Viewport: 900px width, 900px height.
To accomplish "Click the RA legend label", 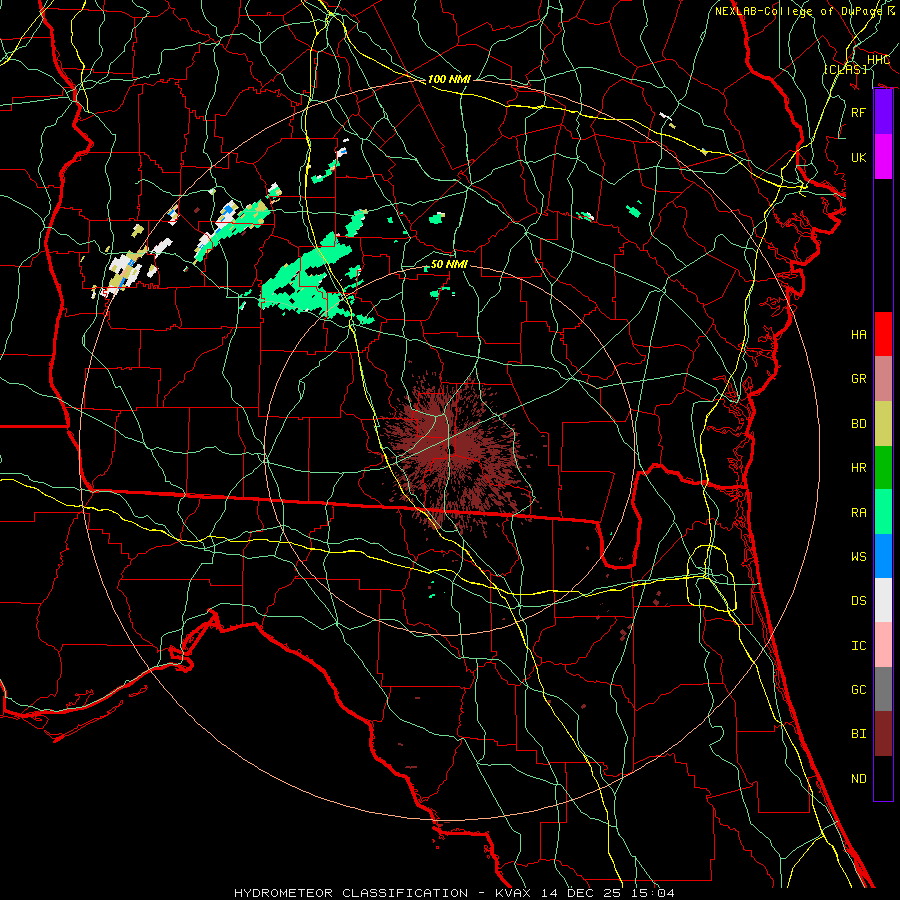I will pyautogui.click(x=858, y=513).
